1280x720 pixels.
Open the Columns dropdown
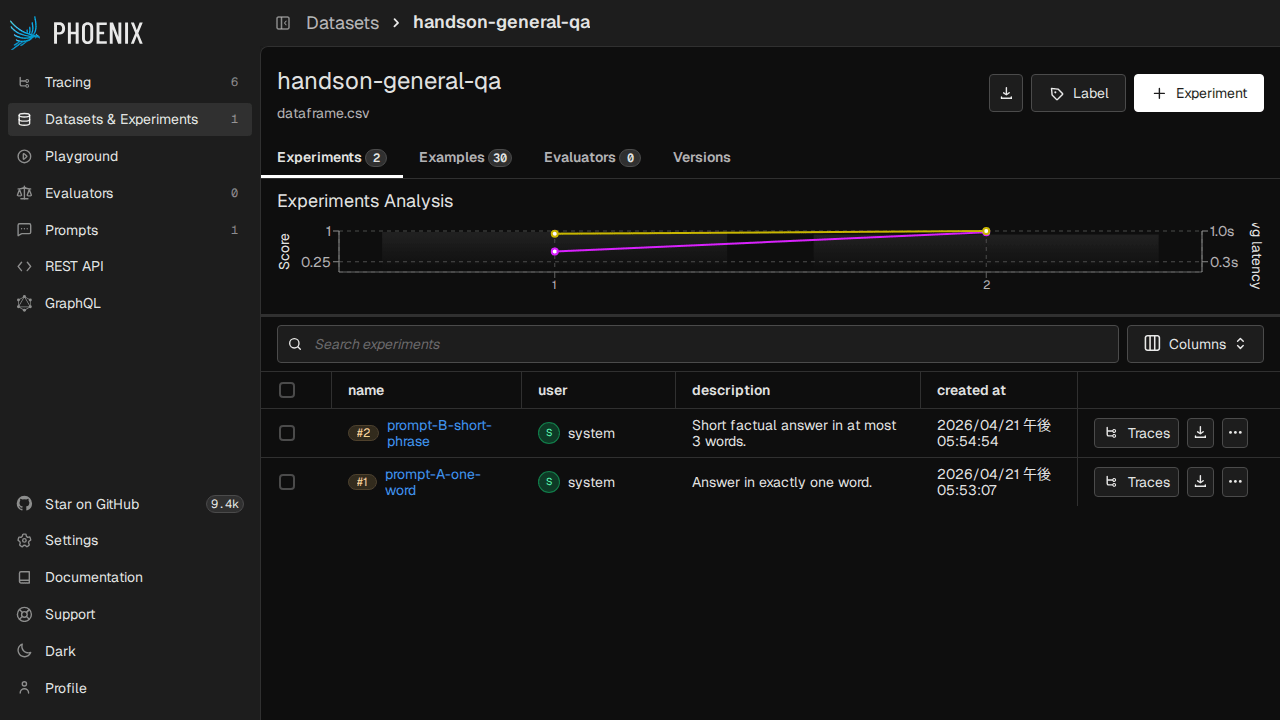[x=1195, y=344]
